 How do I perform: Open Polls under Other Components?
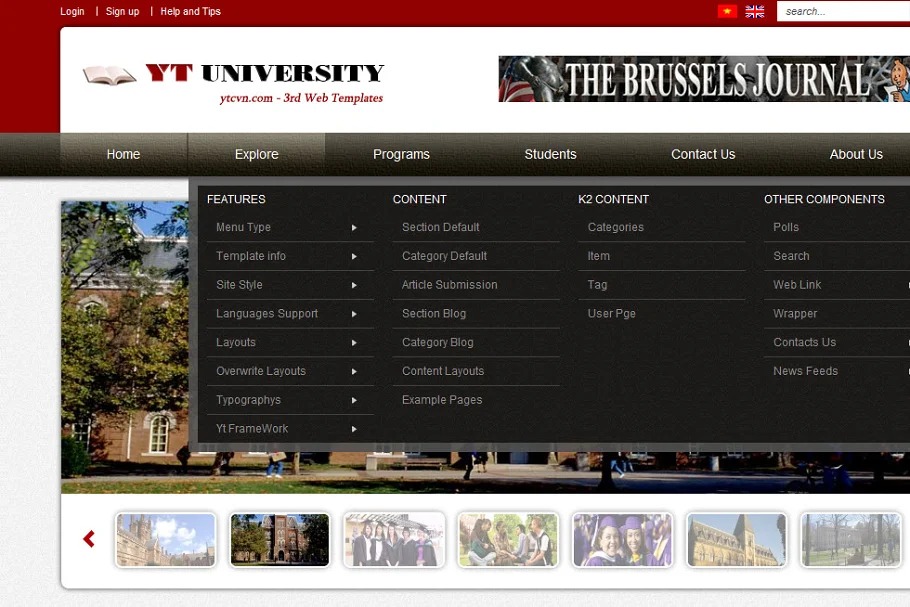[786, 228]
